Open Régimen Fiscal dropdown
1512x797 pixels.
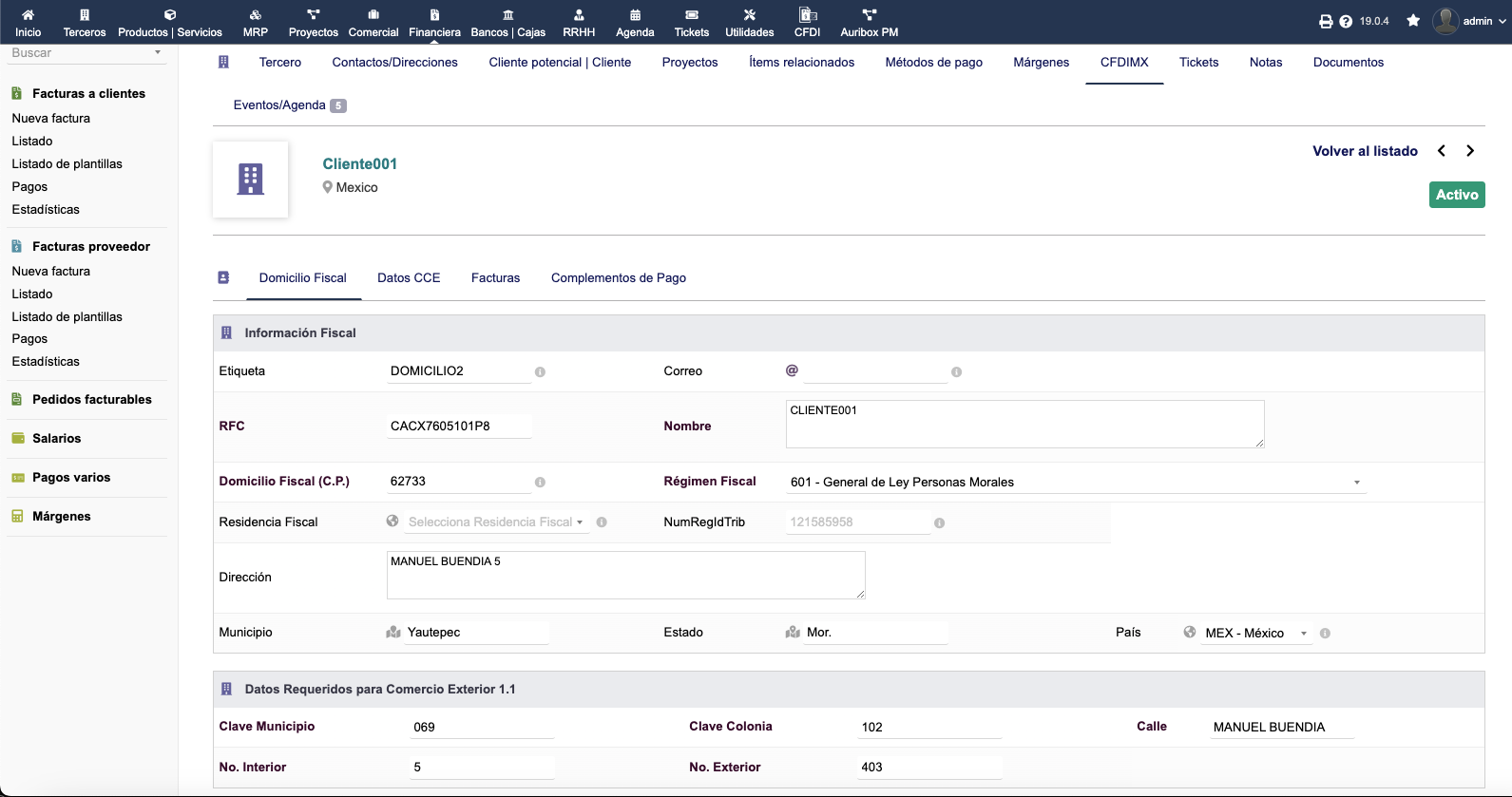pyautogui.click(x=1076, y=482)
